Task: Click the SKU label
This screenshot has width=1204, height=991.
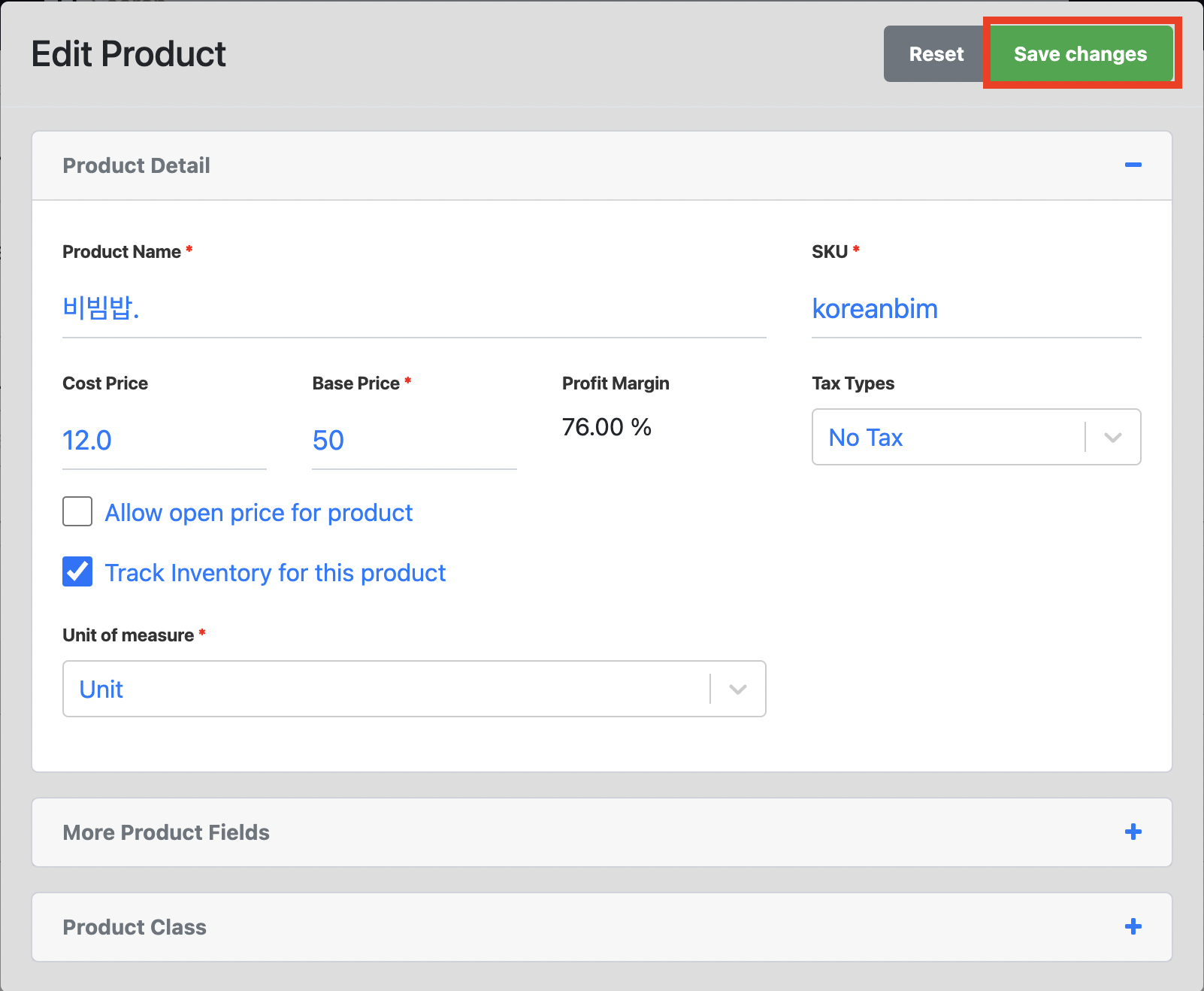Action: (830, 252)
